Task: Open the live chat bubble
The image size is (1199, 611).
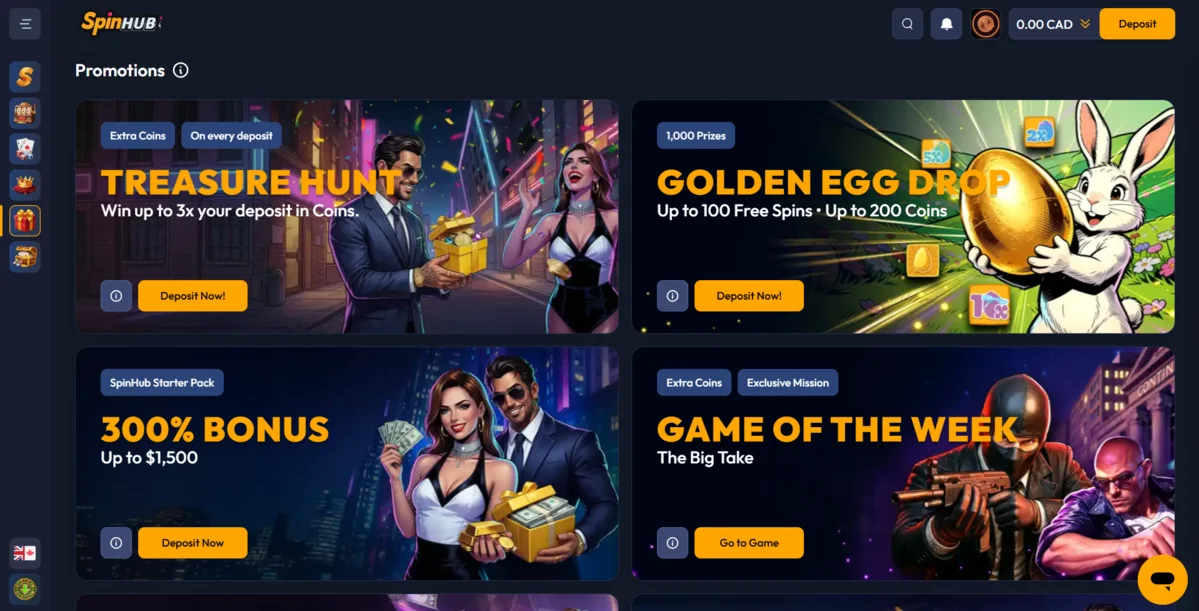Action: coord(1162,580)
